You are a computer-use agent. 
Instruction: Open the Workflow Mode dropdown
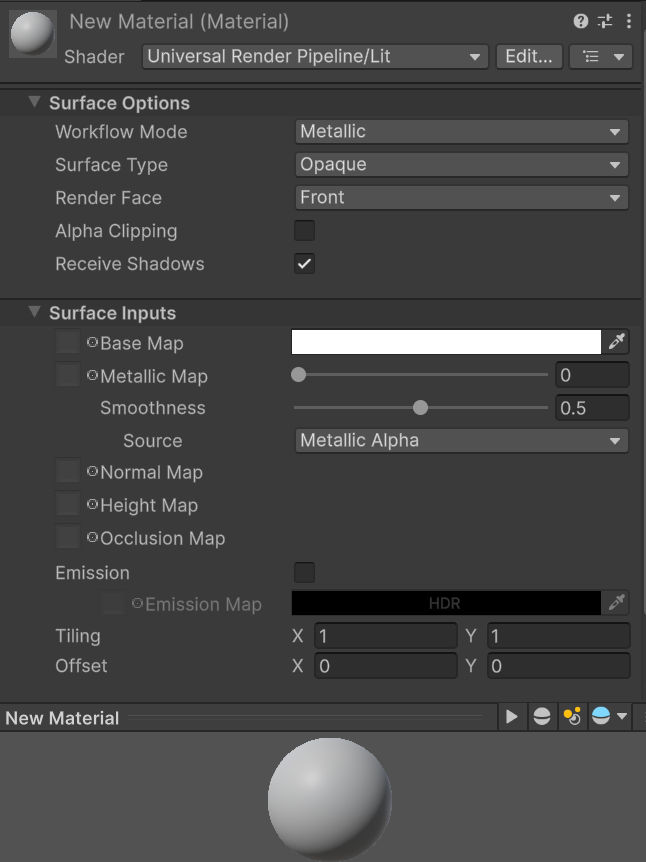point(461,132)
